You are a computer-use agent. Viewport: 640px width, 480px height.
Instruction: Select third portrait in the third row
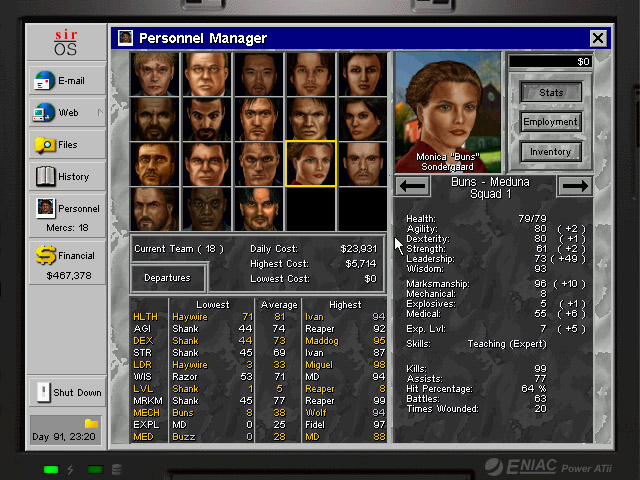tap(259, 164)
